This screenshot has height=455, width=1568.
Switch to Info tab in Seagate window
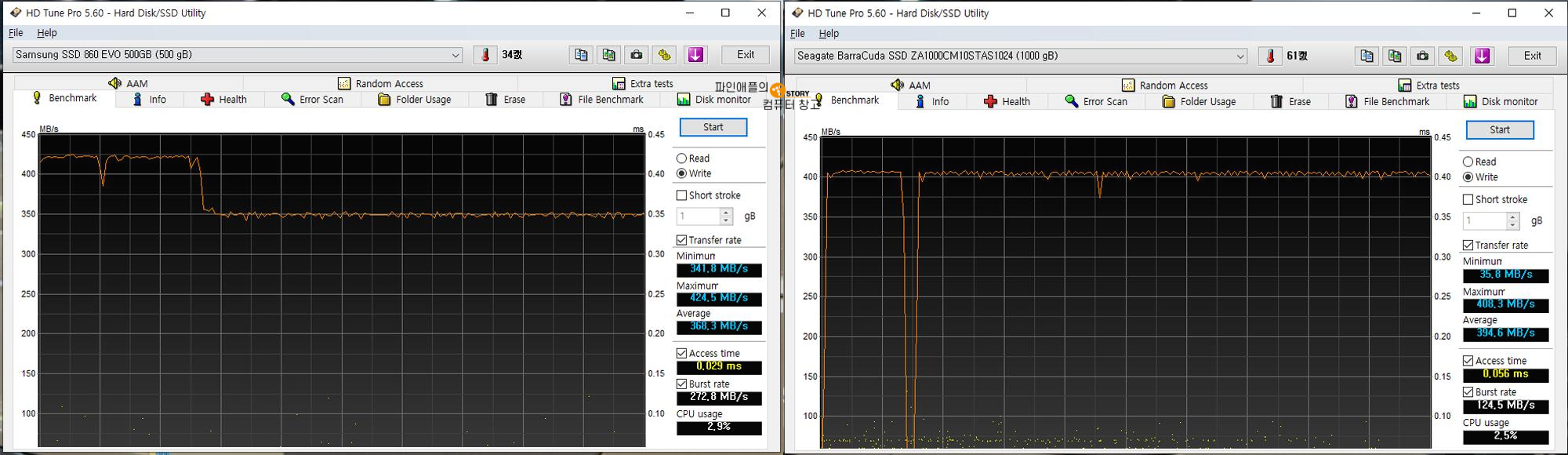click(x=931, y=101)
